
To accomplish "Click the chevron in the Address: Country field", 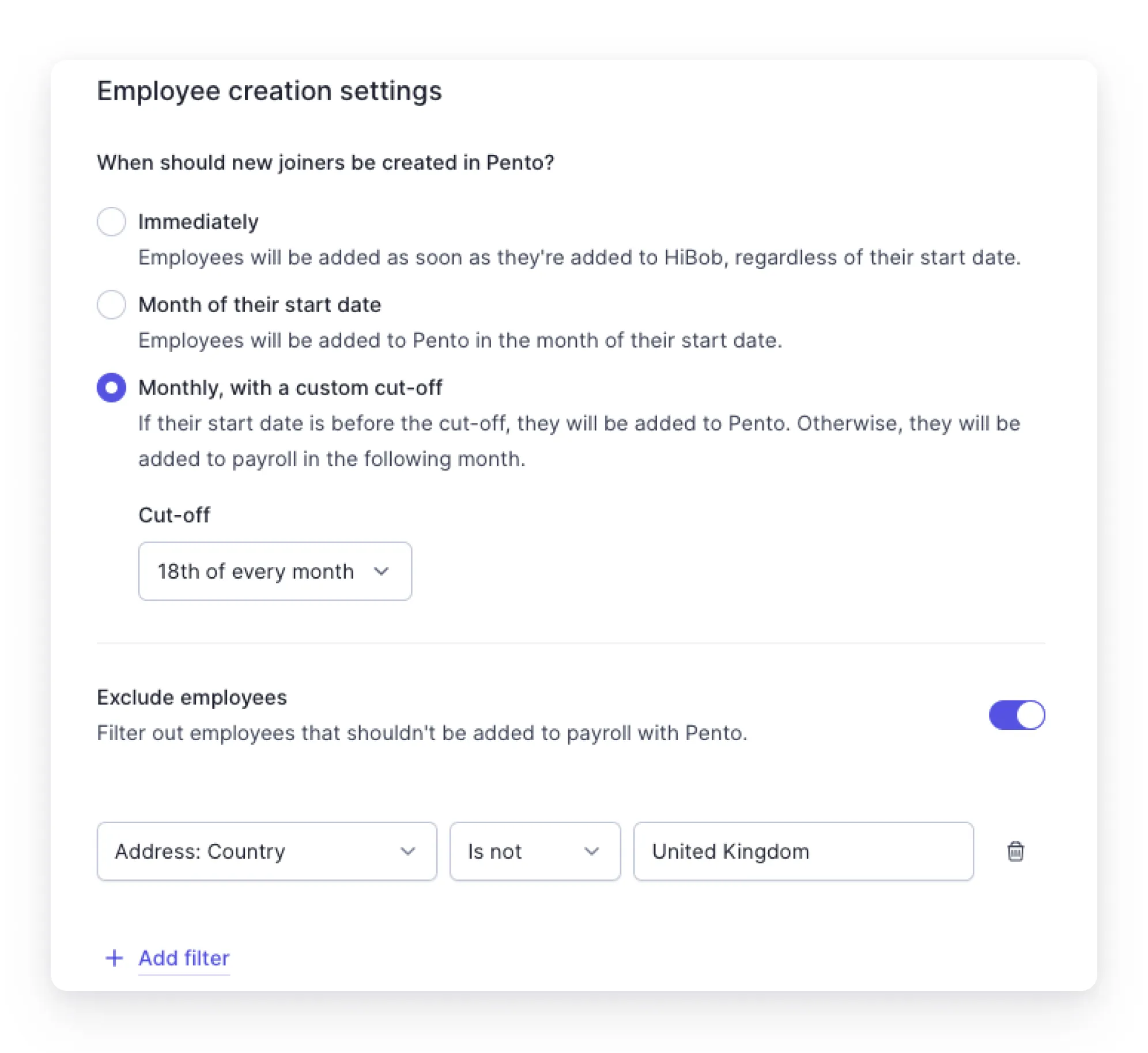I will [x=408, y=851].
